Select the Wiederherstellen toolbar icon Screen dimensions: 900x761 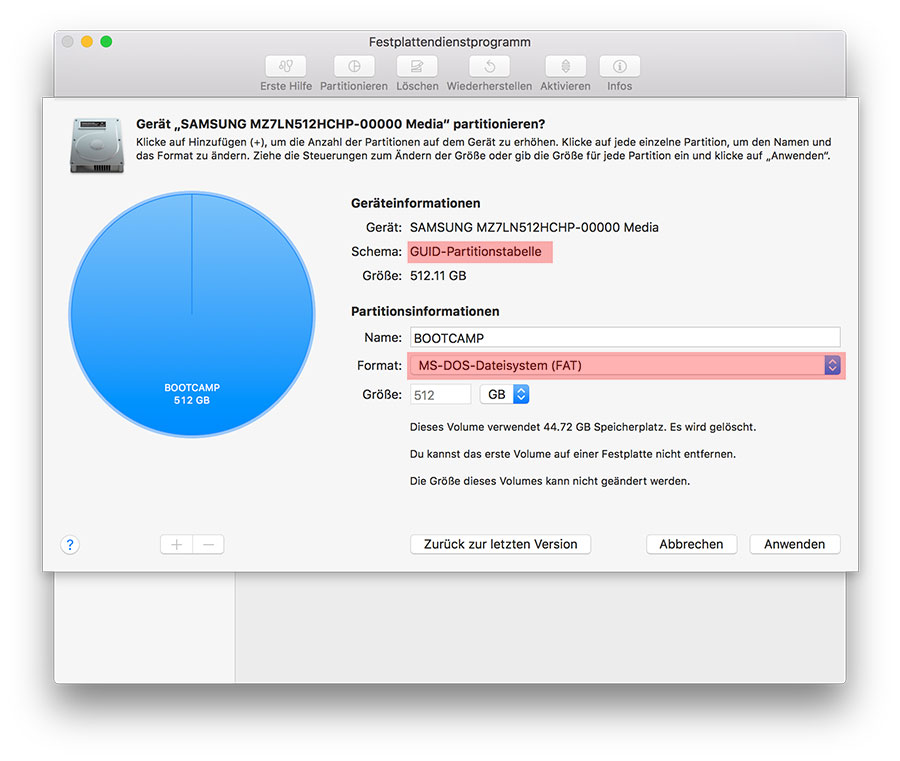click(489, 66)
